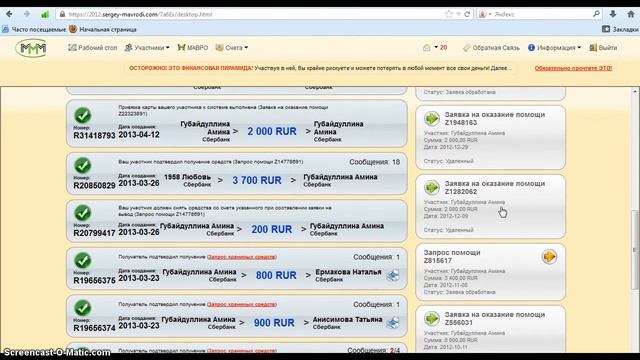This screenshot has width=640, height=360.
Task: Click green arrow icon of request Z556031
Action: (x=432, y=318)
